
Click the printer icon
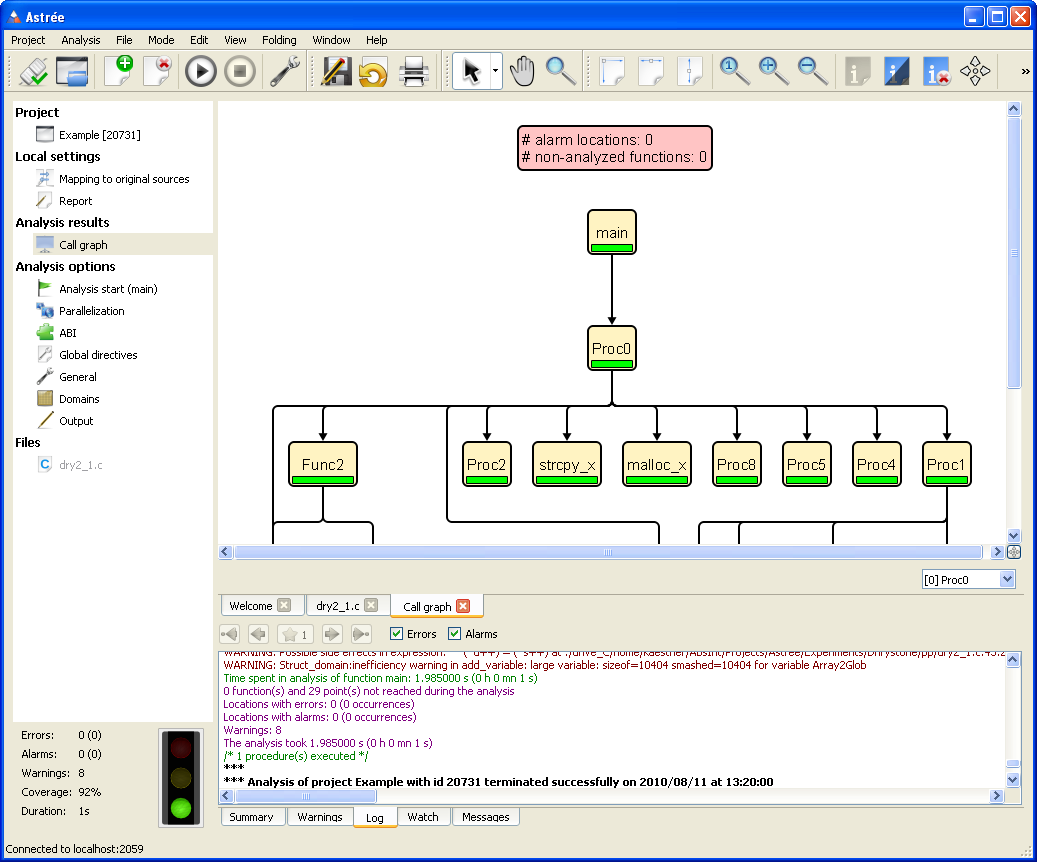[414, 71]
